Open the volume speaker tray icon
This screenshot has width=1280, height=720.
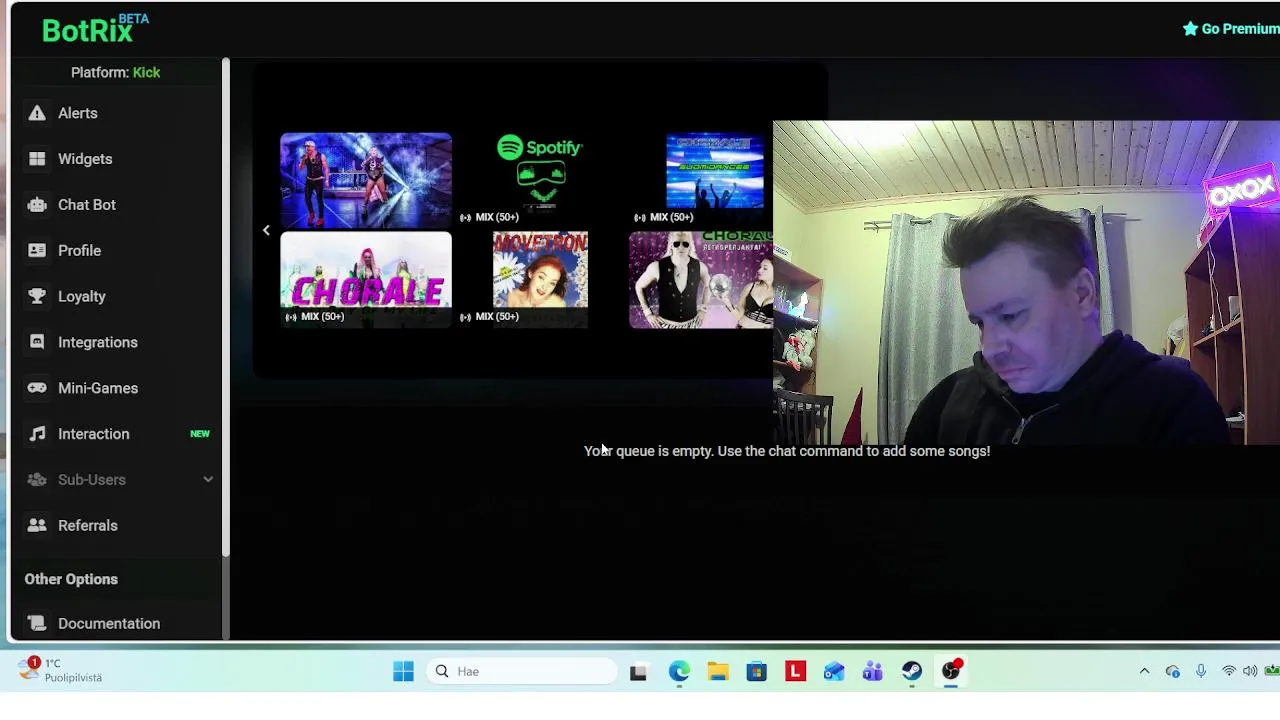(x=1250, y=671)
